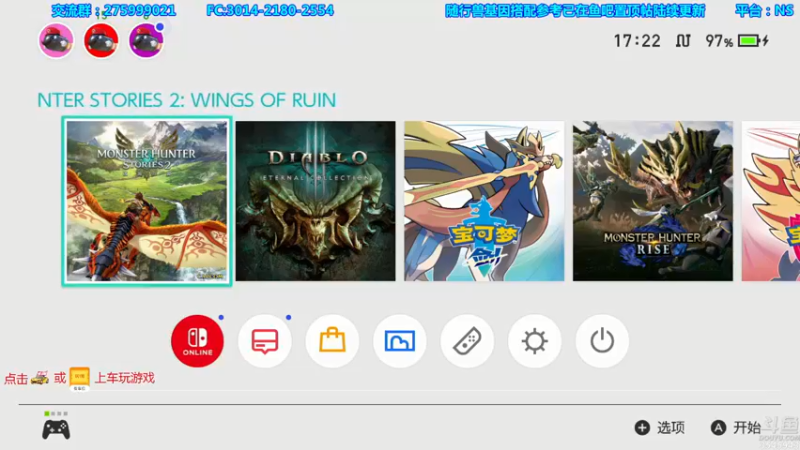
Task: Click the 平台：NS overlay text
Action: pos(764,10)
